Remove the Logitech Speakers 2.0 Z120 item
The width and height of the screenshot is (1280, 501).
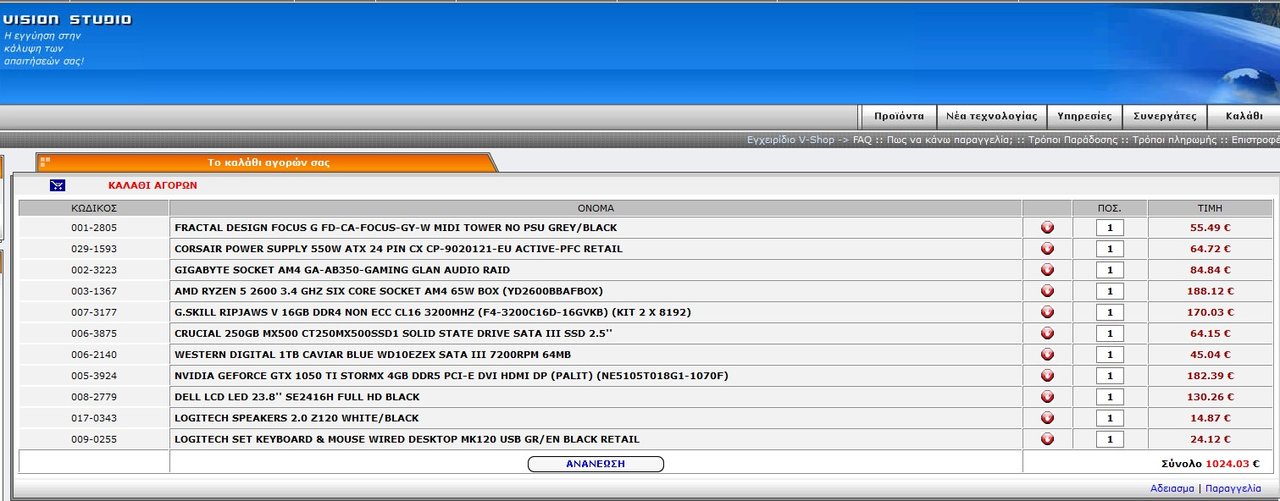tap(1047, 418)
